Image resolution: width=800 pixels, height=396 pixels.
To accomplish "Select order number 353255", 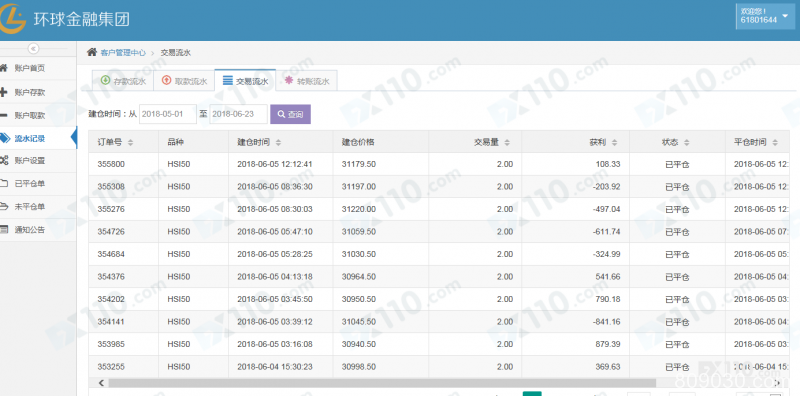I will 111,367.
